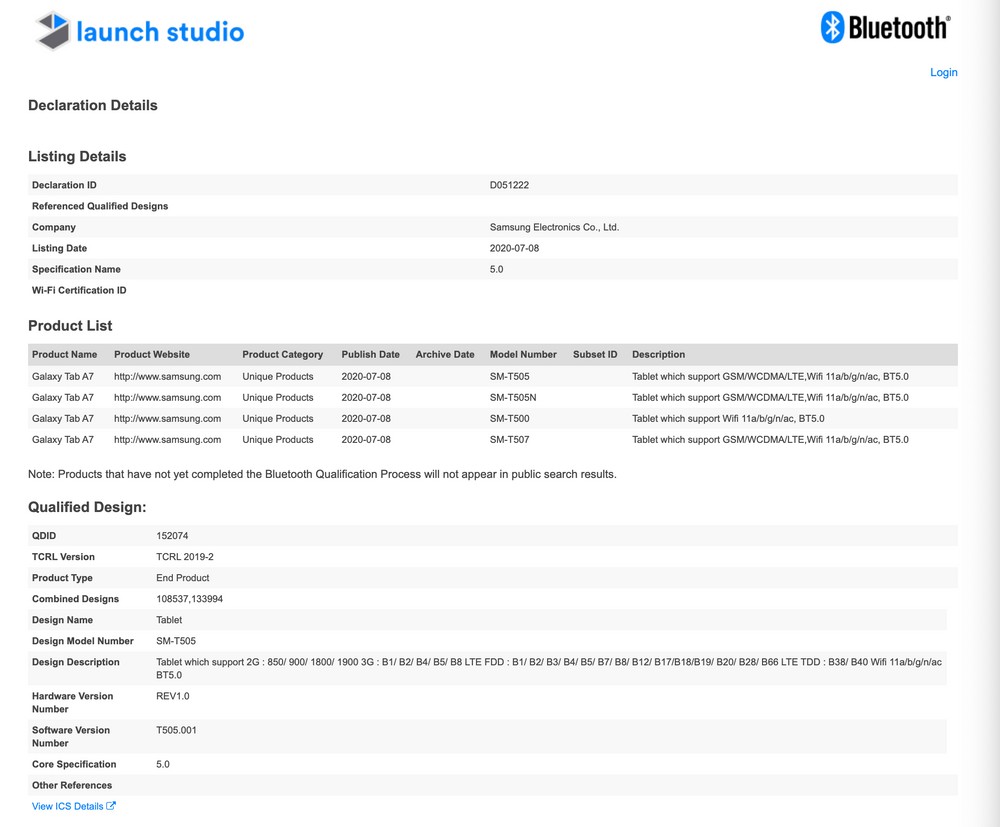Select Software Version value T505.001
This screenshot has width=1000, height=827.
[x=176, y=730]
